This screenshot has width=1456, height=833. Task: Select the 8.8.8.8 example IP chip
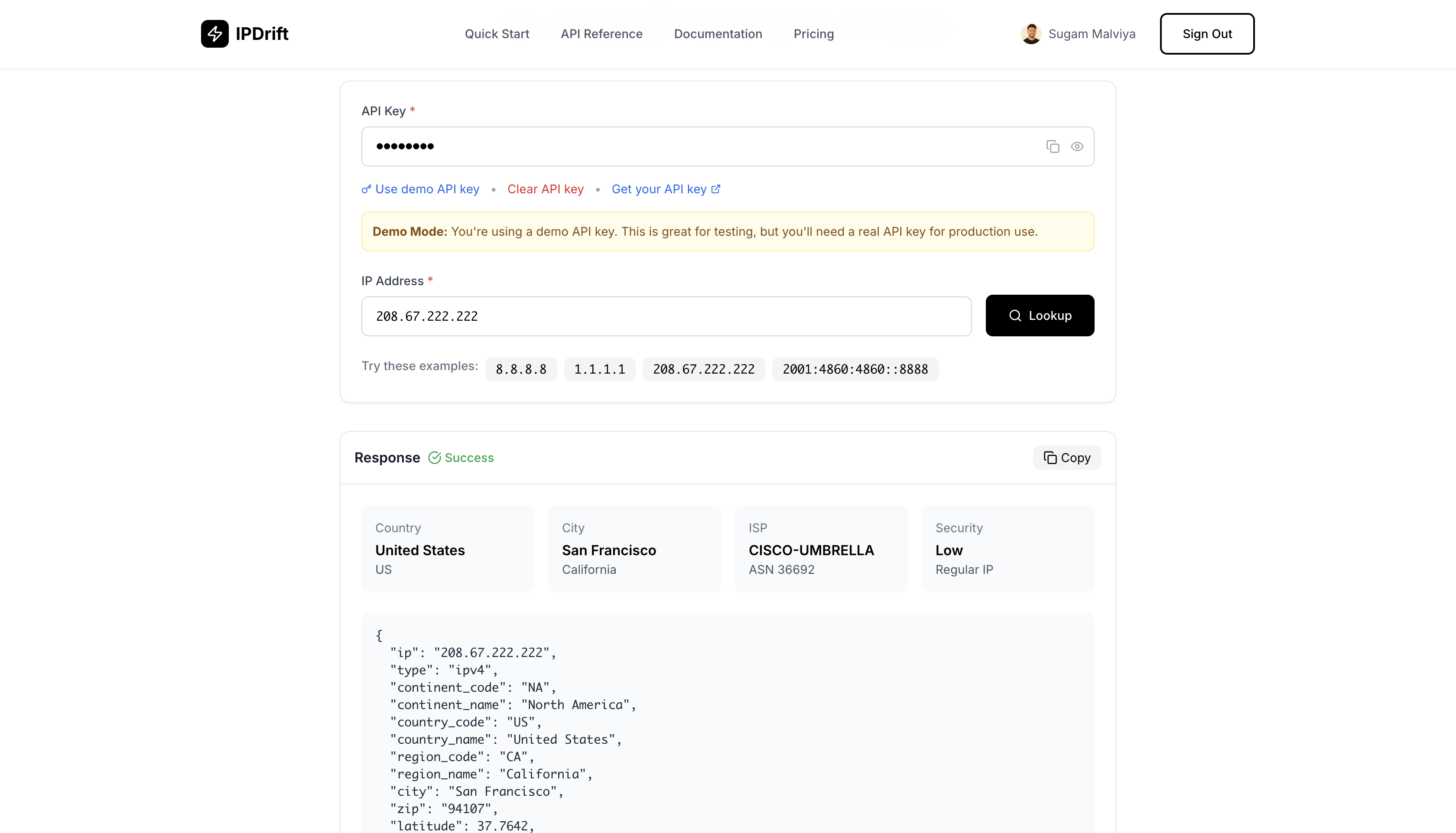tap(520, 369)
